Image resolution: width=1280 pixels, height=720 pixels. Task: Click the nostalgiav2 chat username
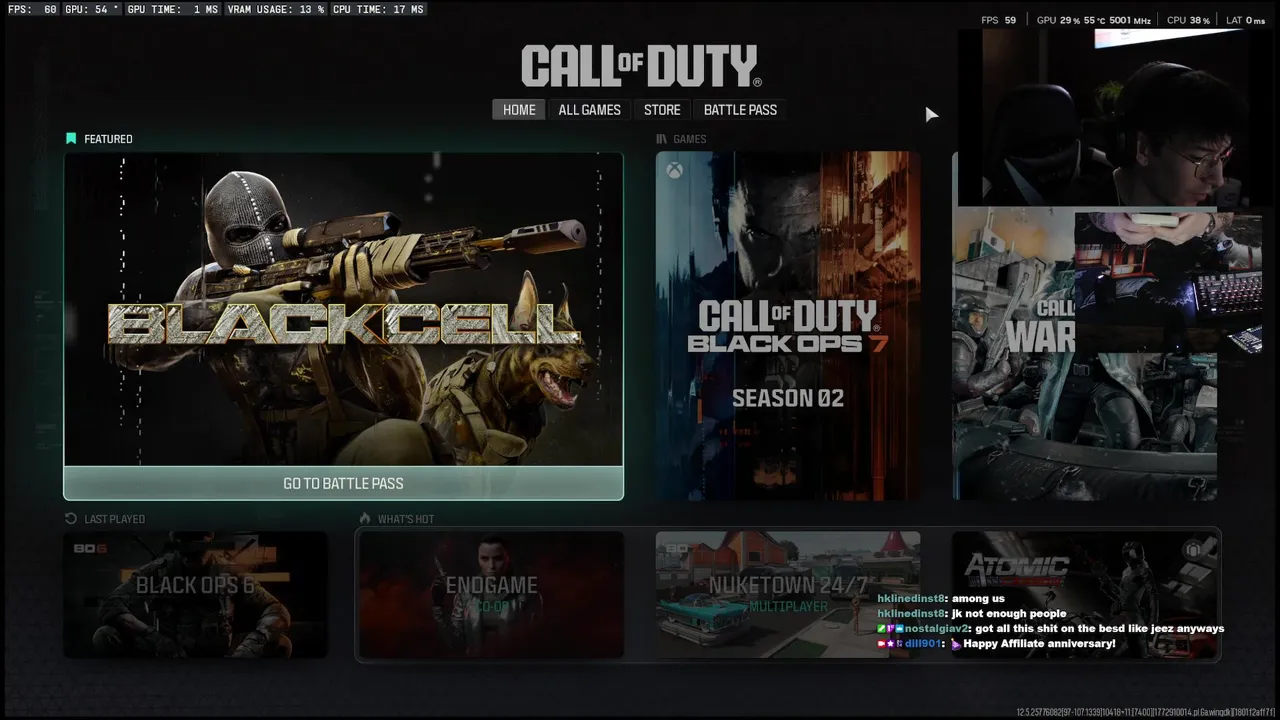coord(936,629)
